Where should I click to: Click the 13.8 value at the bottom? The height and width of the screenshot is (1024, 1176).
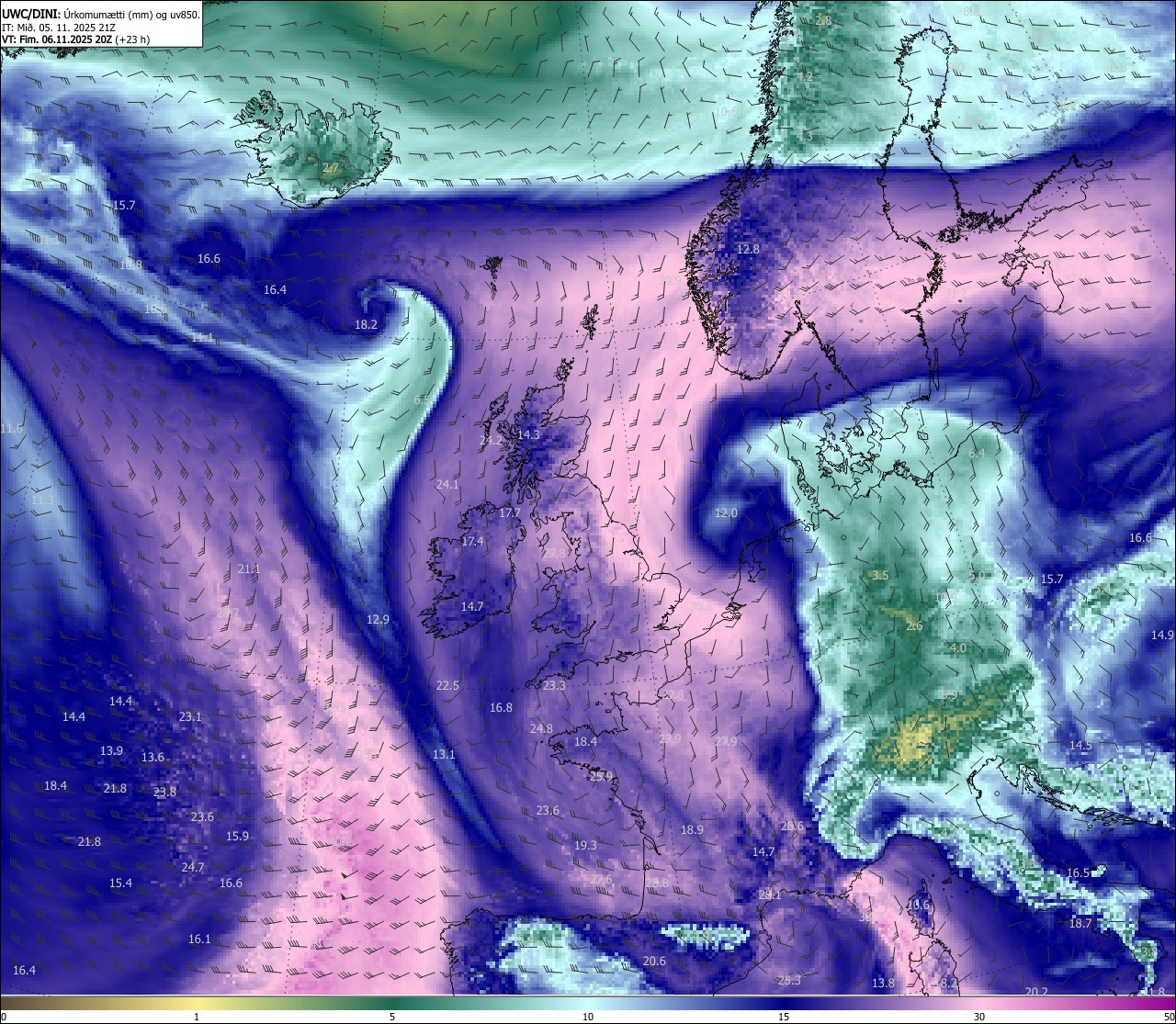(x=883, y=983)
